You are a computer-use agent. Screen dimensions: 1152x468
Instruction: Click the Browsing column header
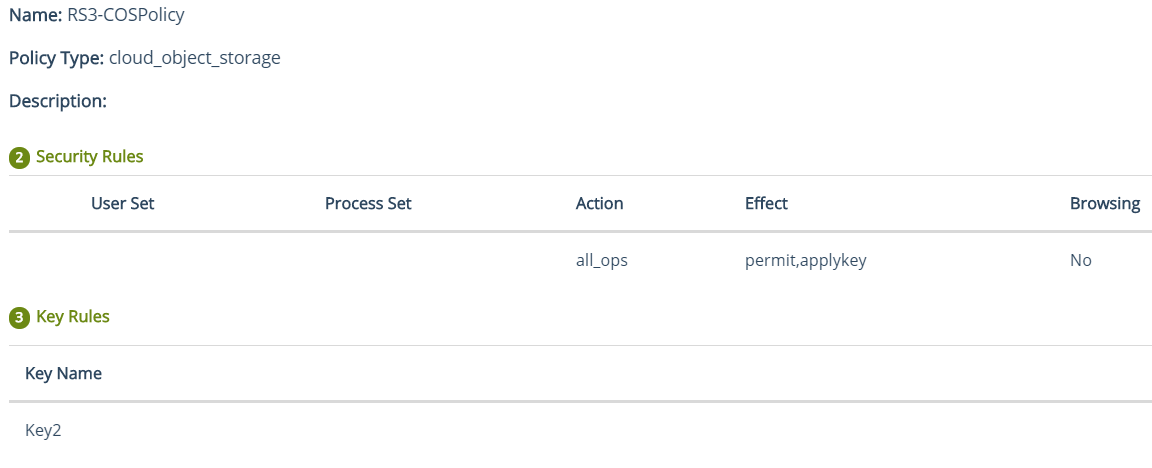[1104, 204]
